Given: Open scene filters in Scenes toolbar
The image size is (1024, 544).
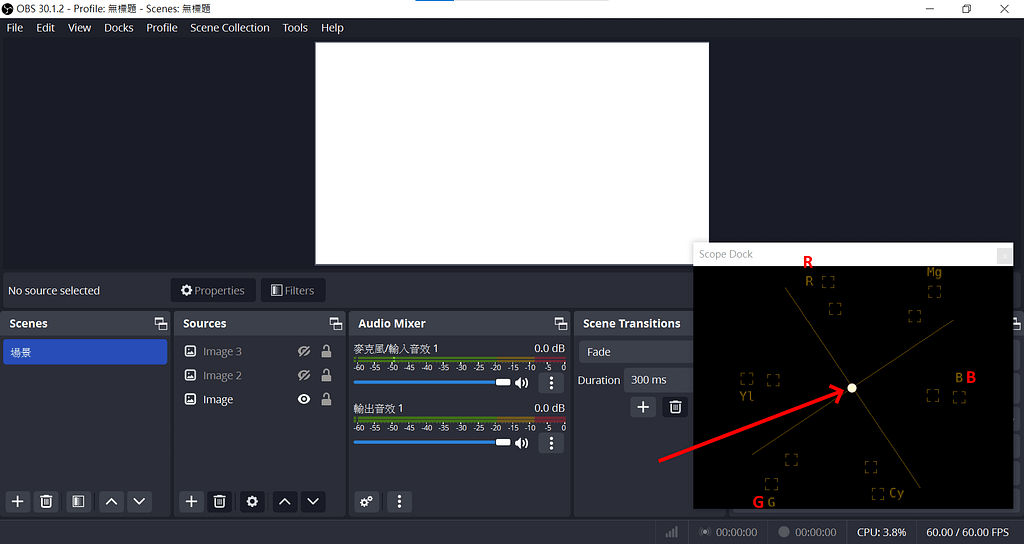Looking at the screenshot, I should (x=78, y=501).
